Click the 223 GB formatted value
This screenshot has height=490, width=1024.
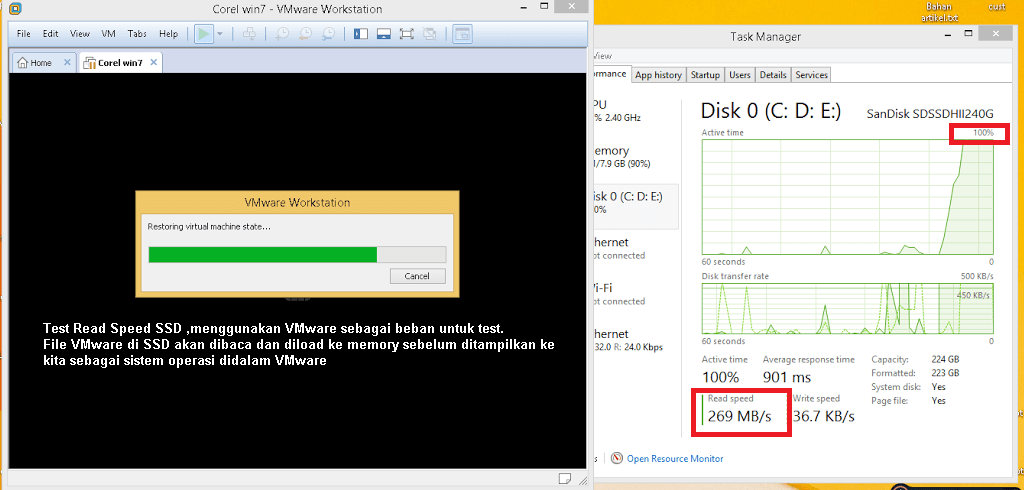point(945,373)
